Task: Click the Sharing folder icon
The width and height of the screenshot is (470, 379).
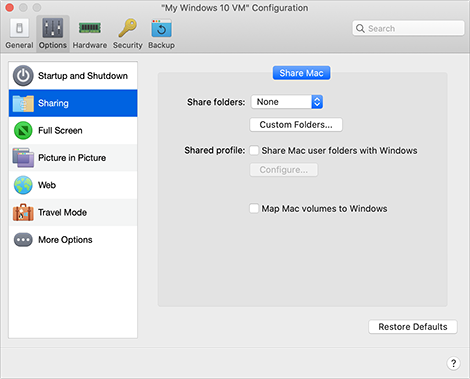Action: pos(23,103)
